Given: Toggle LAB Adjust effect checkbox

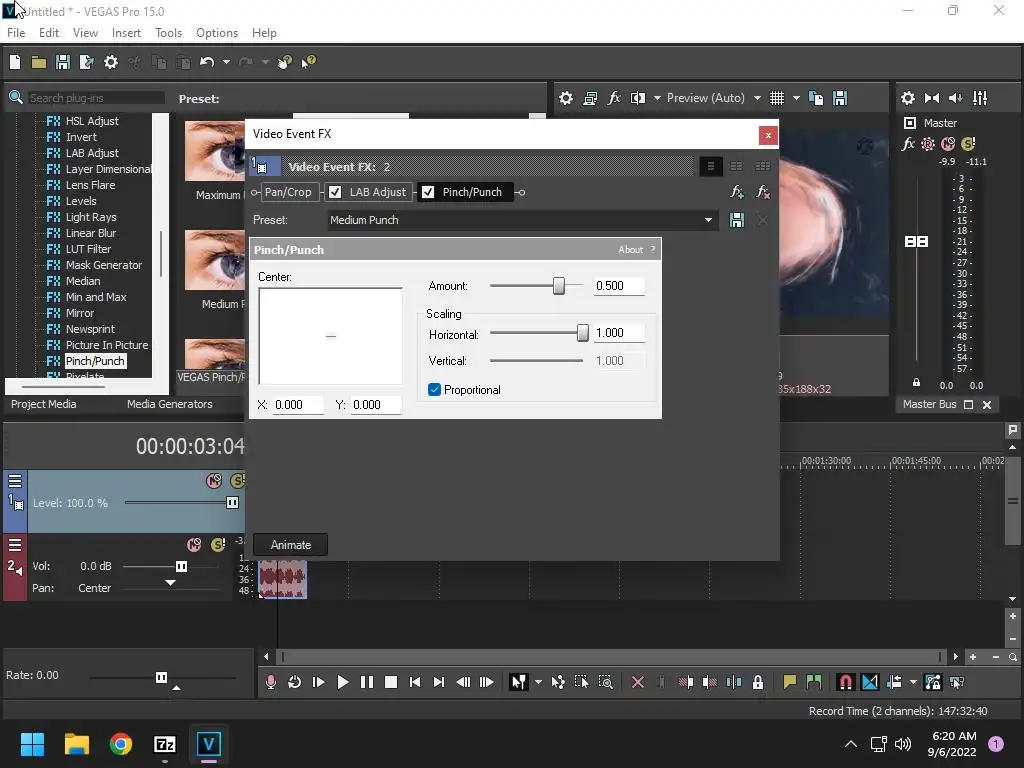Looking at the screenshot, I should pos(335,192).
